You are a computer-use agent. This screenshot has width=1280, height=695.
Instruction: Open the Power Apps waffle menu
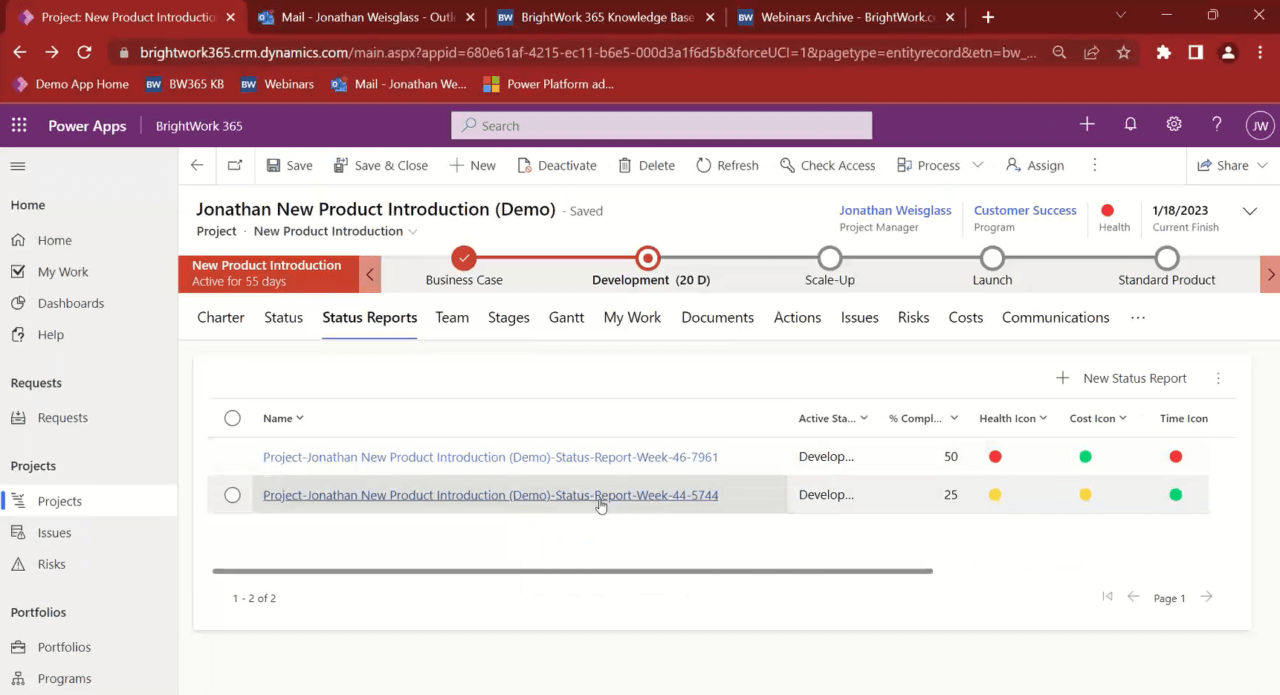click(18, 125)
